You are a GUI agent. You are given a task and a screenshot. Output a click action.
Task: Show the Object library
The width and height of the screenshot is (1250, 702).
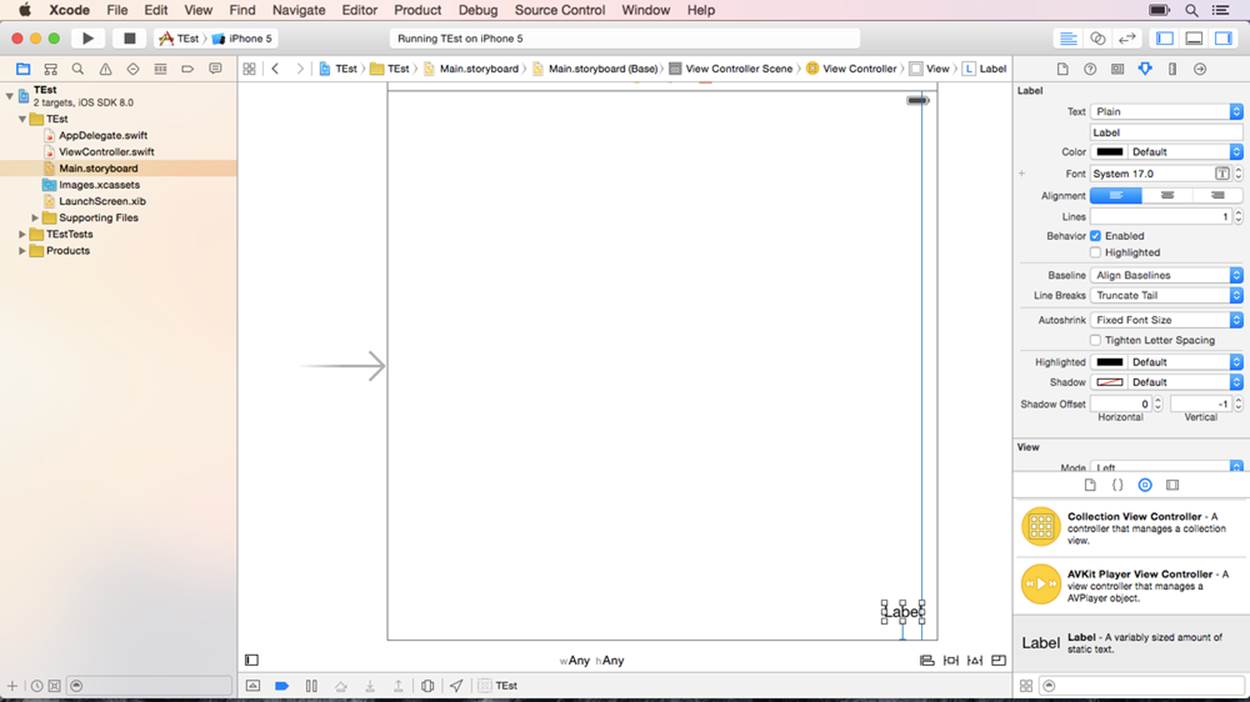1145,485
